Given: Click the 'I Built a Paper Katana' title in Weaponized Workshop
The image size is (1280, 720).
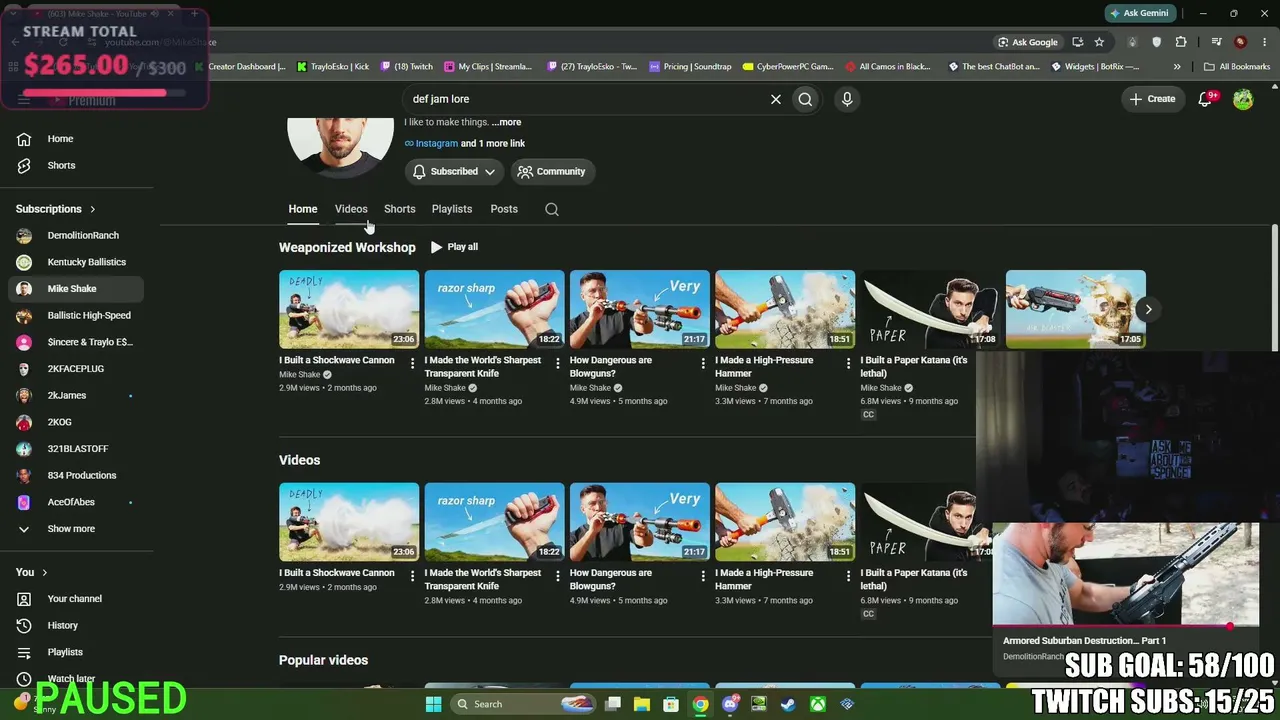Looking at the screenshot, I should point(914,367).
